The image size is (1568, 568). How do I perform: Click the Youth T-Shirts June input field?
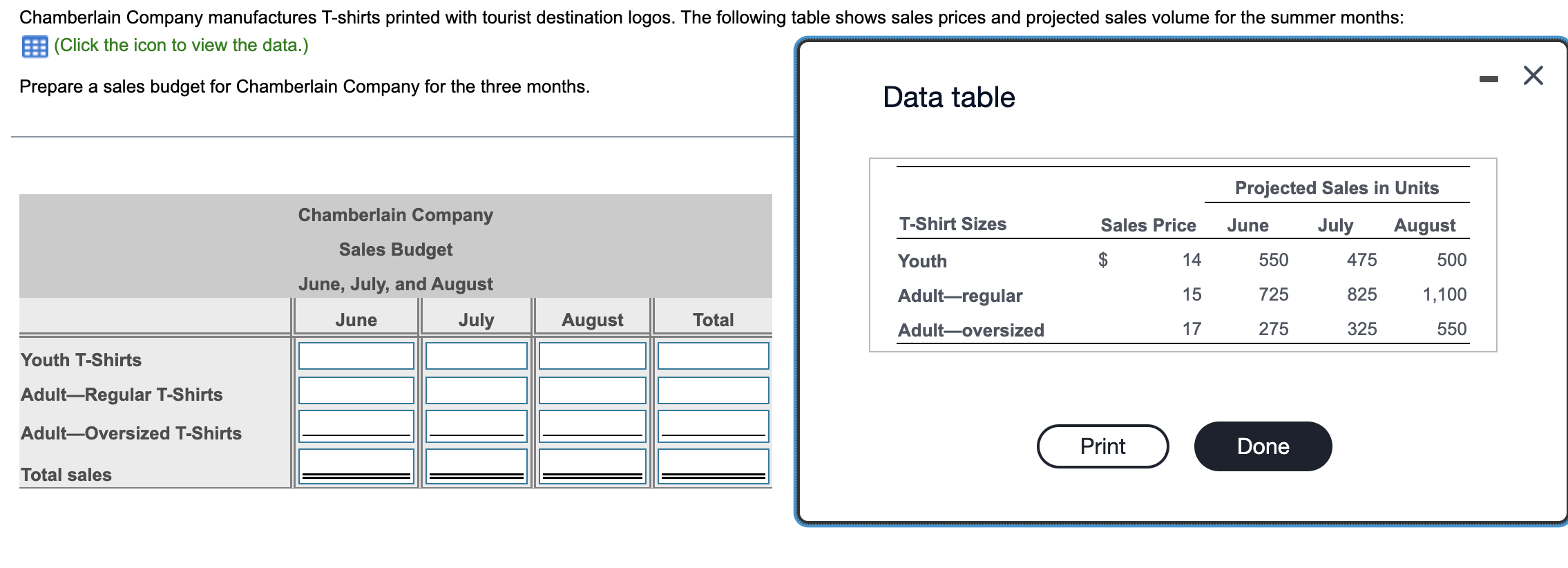pyautogui.click(x=355, y=355)
